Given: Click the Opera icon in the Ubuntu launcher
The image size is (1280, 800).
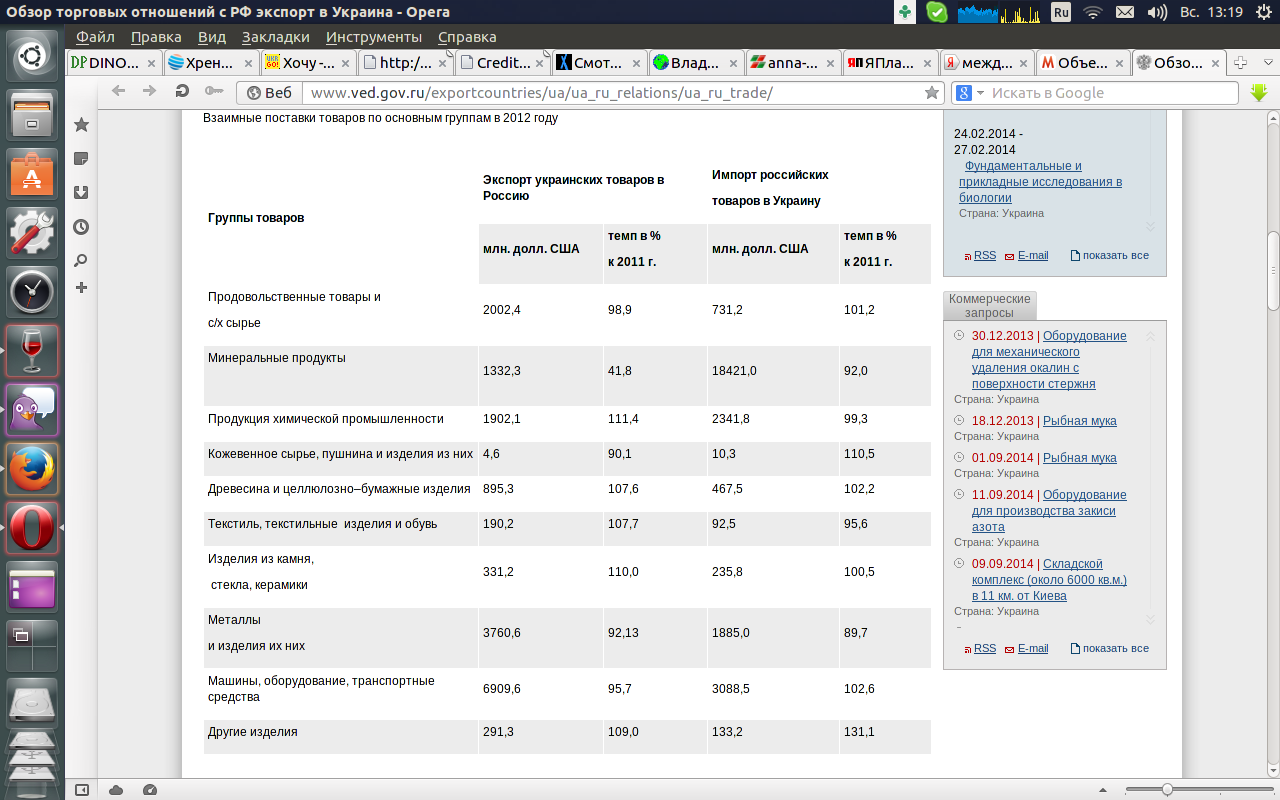Looking at the screenshot, I should pyautogui.click(x=33, y=527).
